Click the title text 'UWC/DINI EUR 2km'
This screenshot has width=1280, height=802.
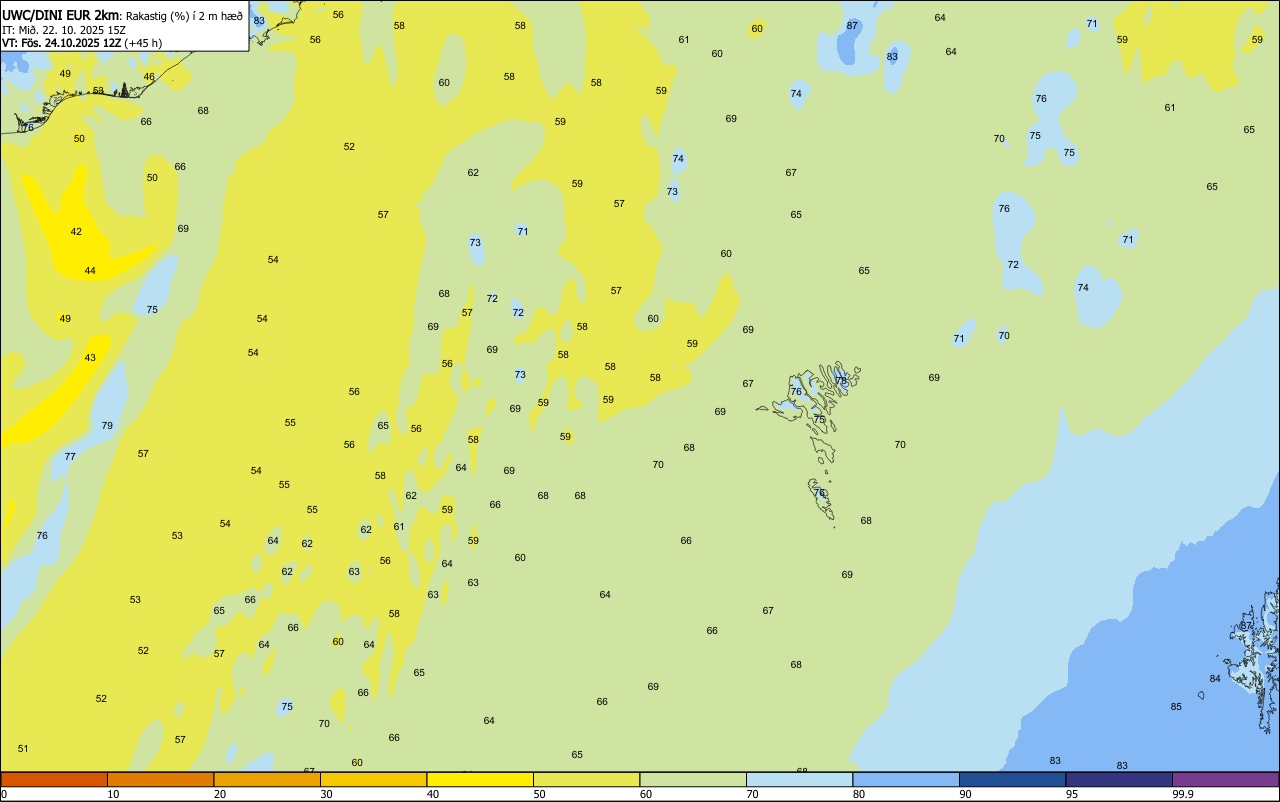[61, 15]
